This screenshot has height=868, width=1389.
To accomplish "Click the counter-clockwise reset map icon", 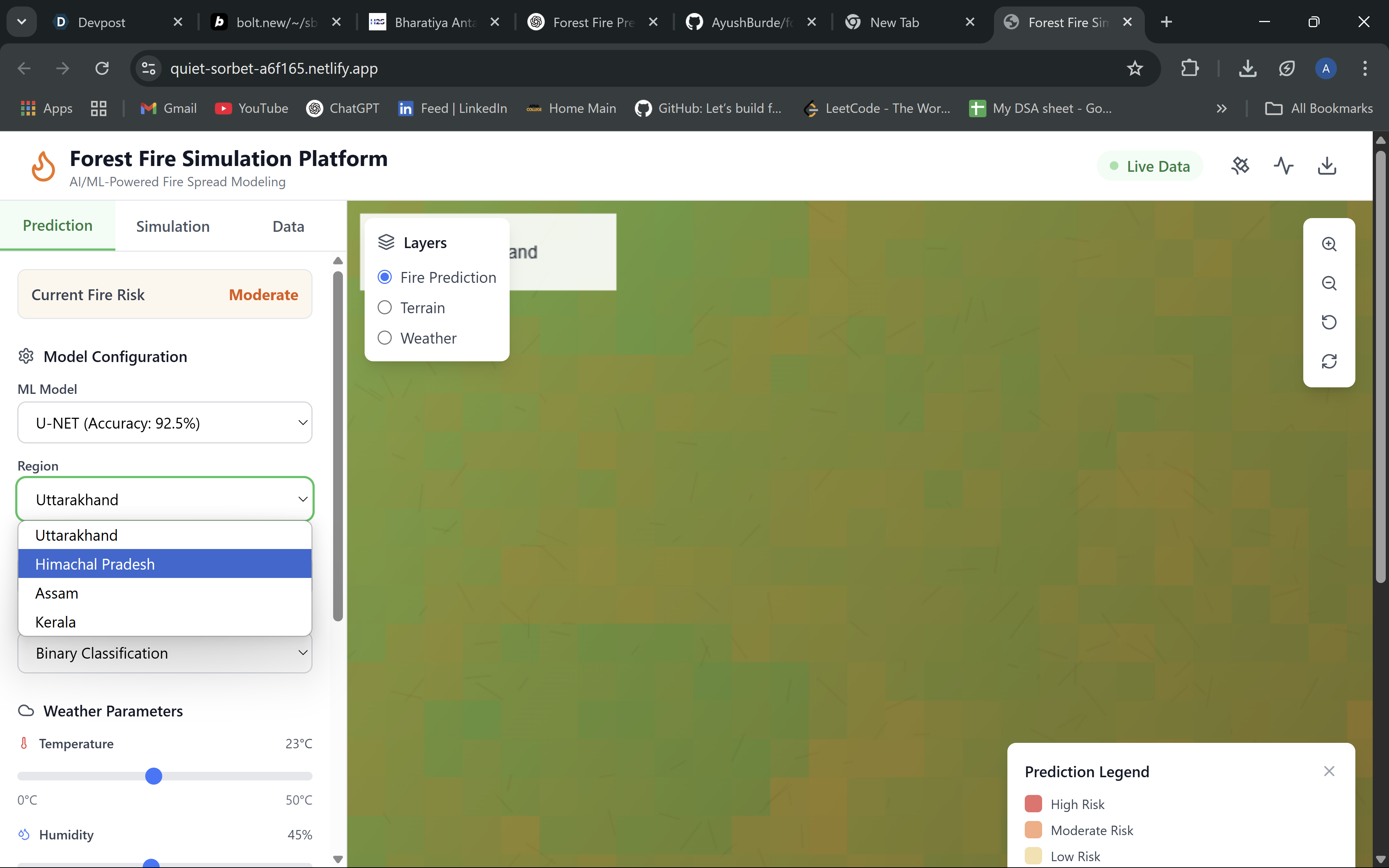I will pos(1329,322).
